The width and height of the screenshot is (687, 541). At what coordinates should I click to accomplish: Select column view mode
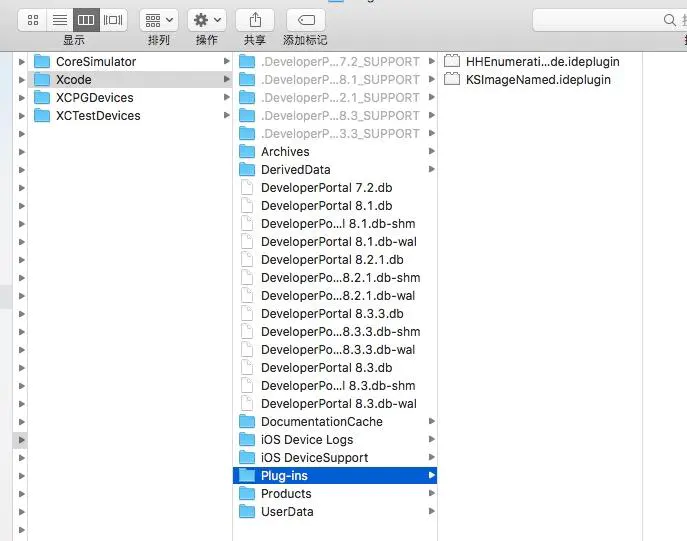(86, 20)
